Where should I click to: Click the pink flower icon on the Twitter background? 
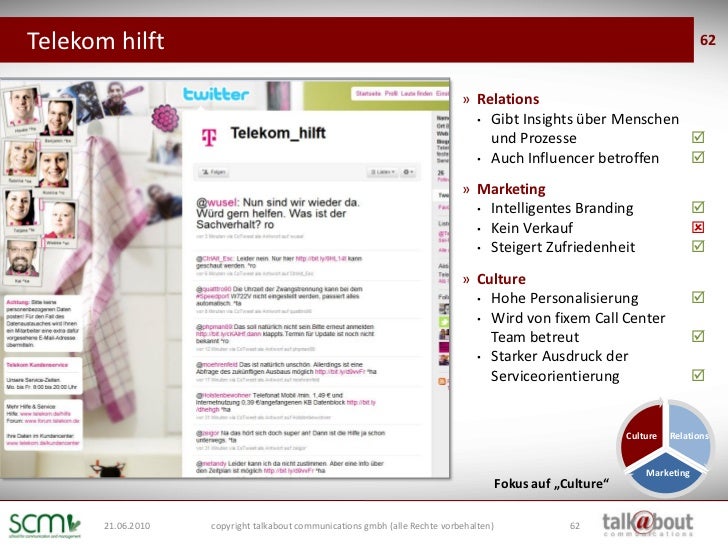pos(165,117)
